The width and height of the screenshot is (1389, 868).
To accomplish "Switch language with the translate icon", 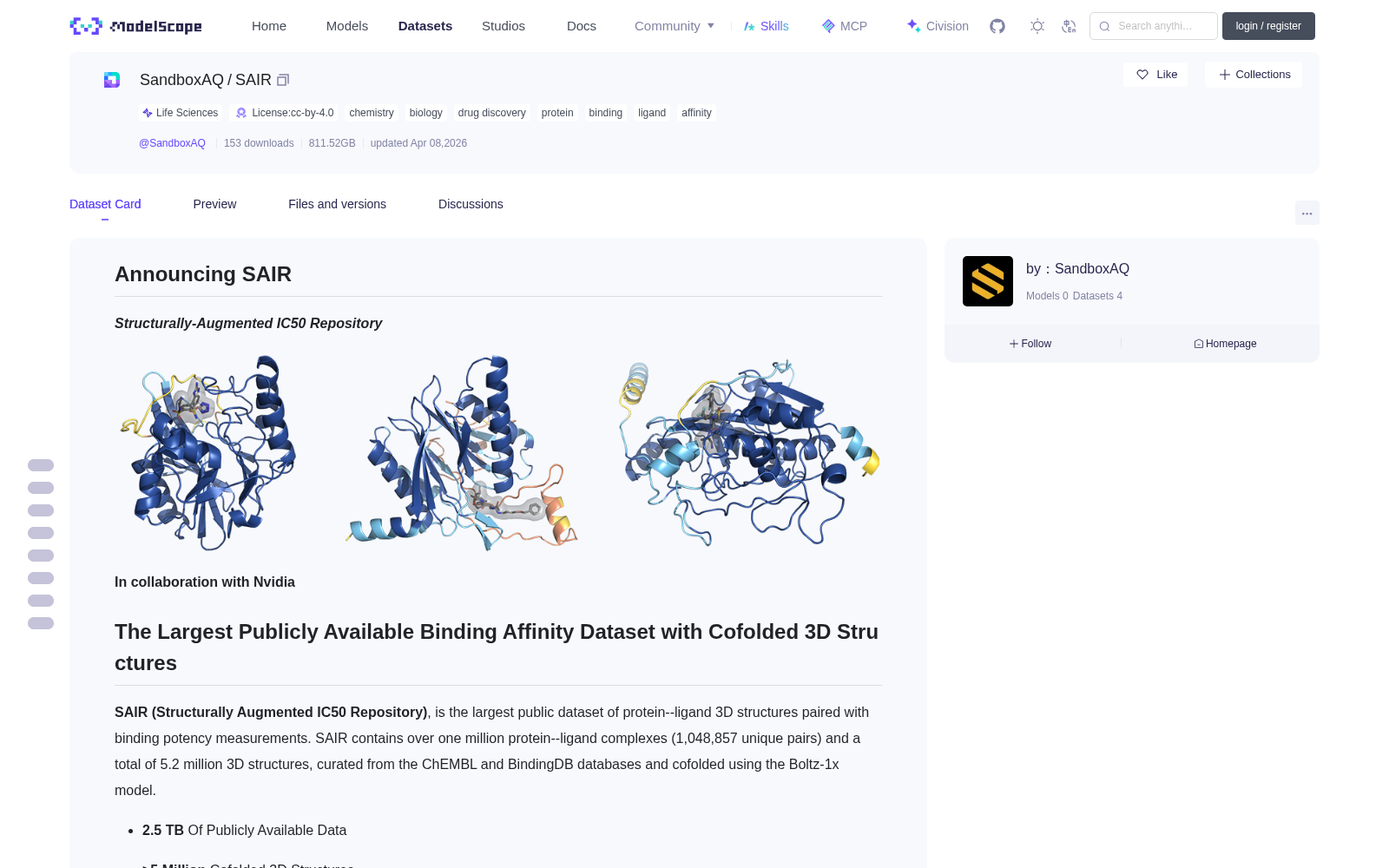I will click(x=1069, y=26).
